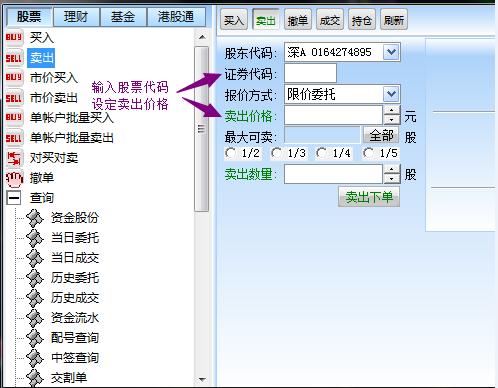This screenshot has width=498, height=388.
Task: Click the 卖出价格 input field
Action: coord(333,115)
